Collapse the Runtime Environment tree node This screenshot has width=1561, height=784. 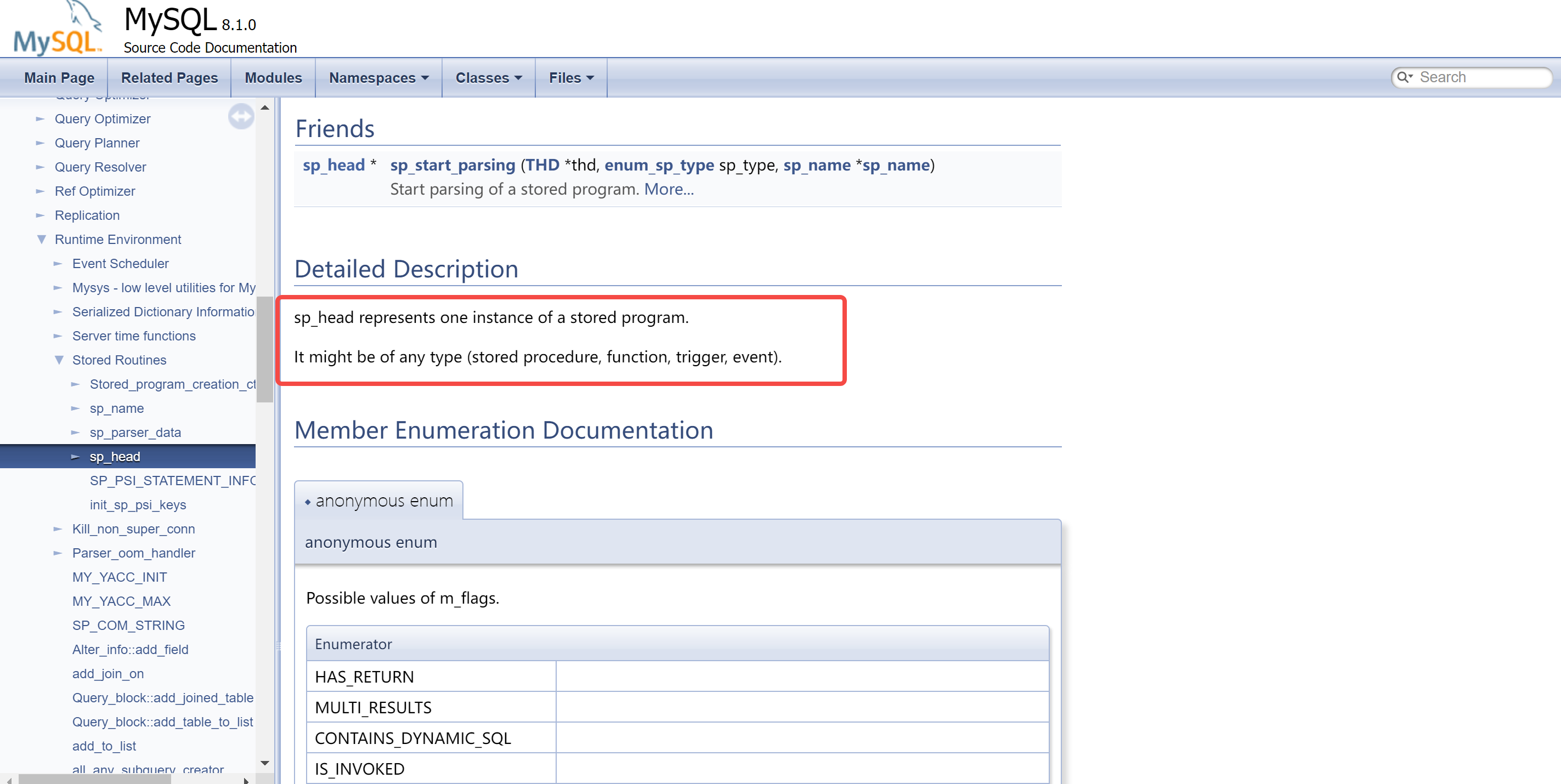[x=41, y=240]
